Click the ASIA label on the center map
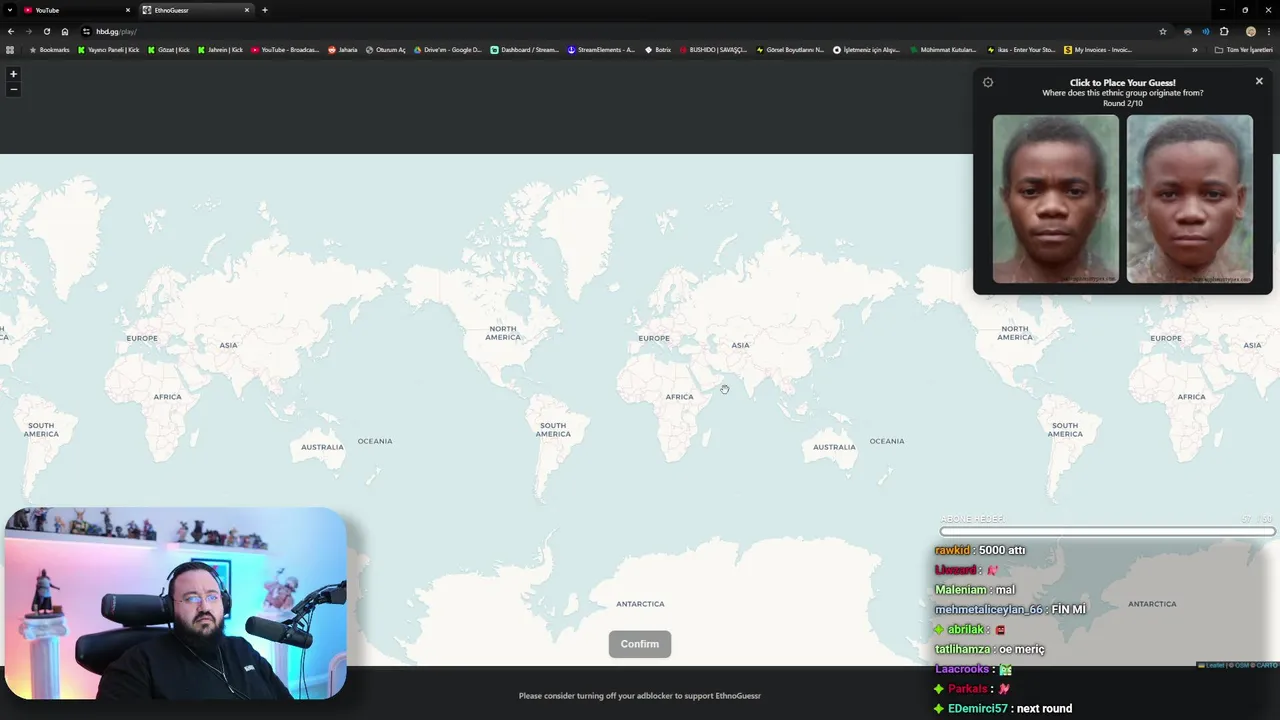 [740, 345]
